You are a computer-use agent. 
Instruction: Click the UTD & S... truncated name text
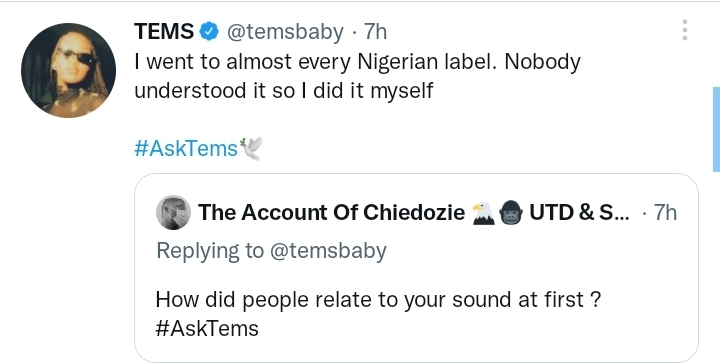579,213
